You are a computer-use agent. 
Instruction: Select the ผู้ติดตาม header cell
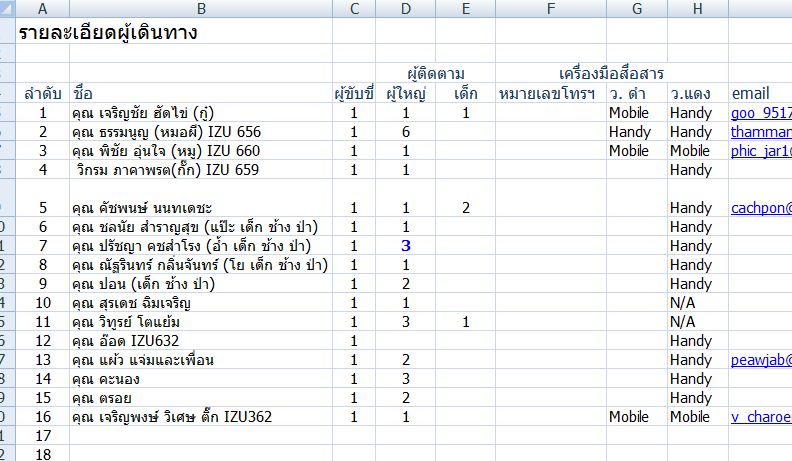click(436, 74)
